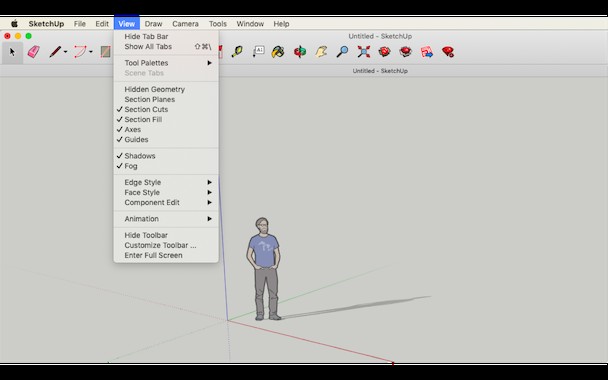Pick the Pan hand tool
The height and width of the screenshot is (380, 608).
tap(321, 52)
